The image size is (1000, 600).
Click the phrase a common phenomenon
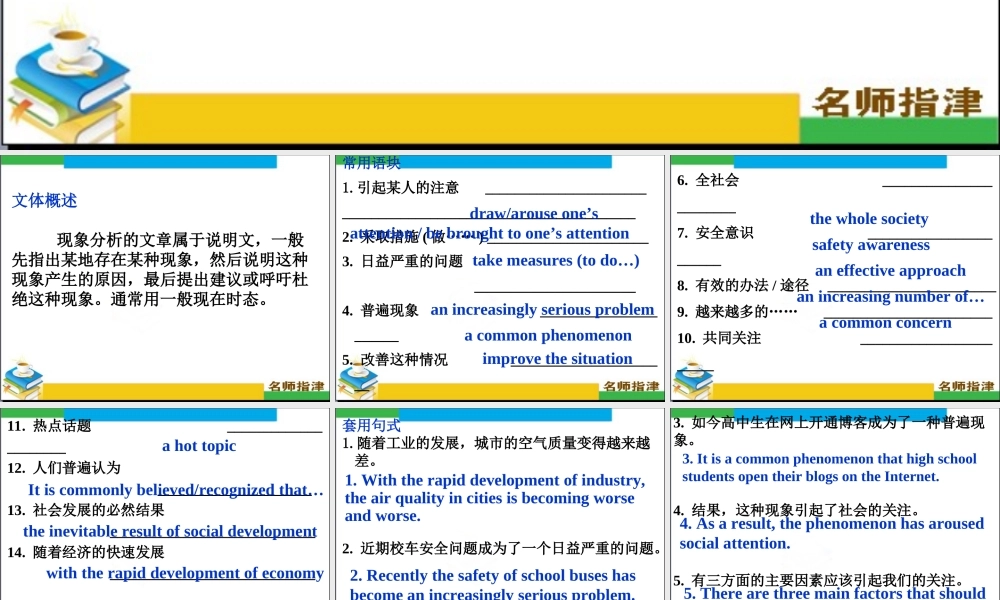click(547, 335)
